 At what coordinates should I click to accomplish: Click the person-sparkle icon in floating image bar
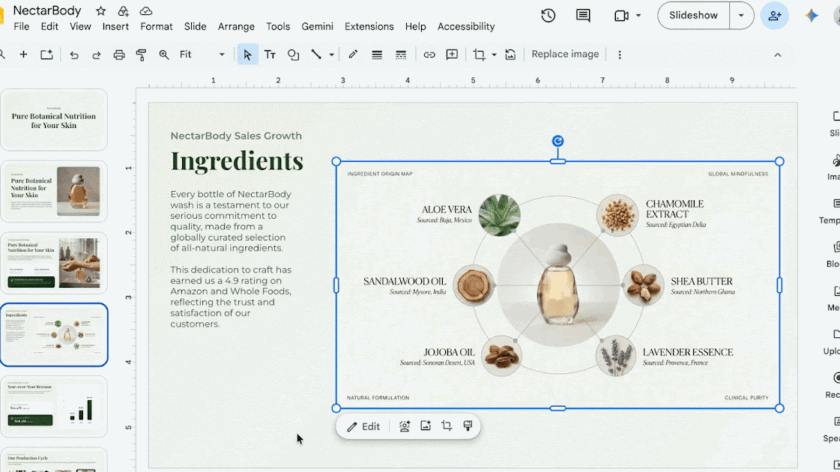point(404,426)
